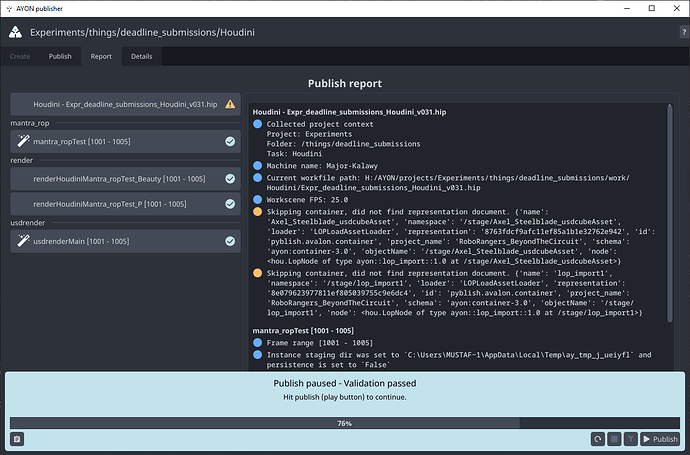Click 'Hit publish (play button) to continue.' text

(x=345, y=397)
